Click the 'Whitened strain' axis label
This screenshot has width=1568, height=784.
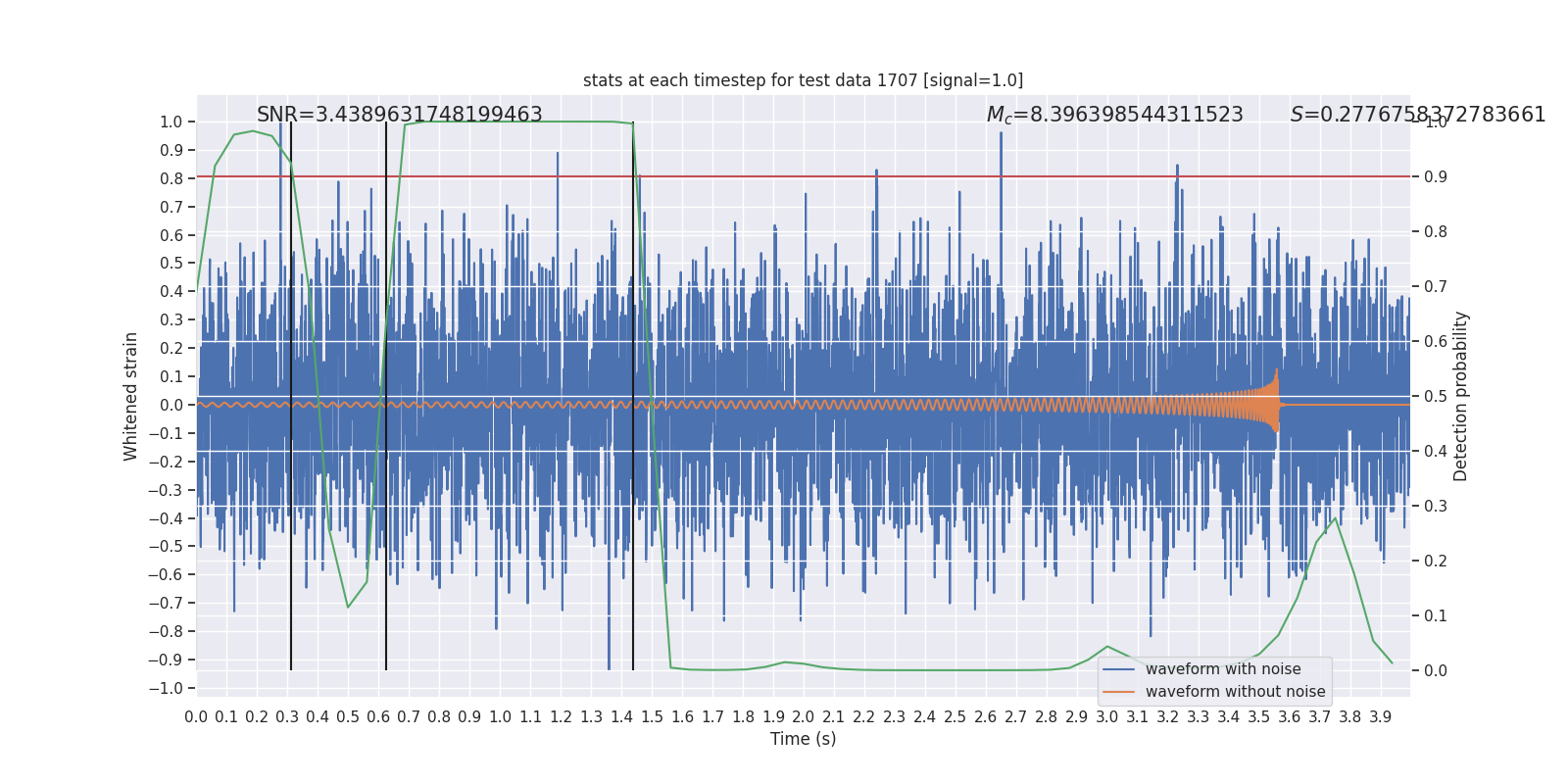click(x=131, y=396)
